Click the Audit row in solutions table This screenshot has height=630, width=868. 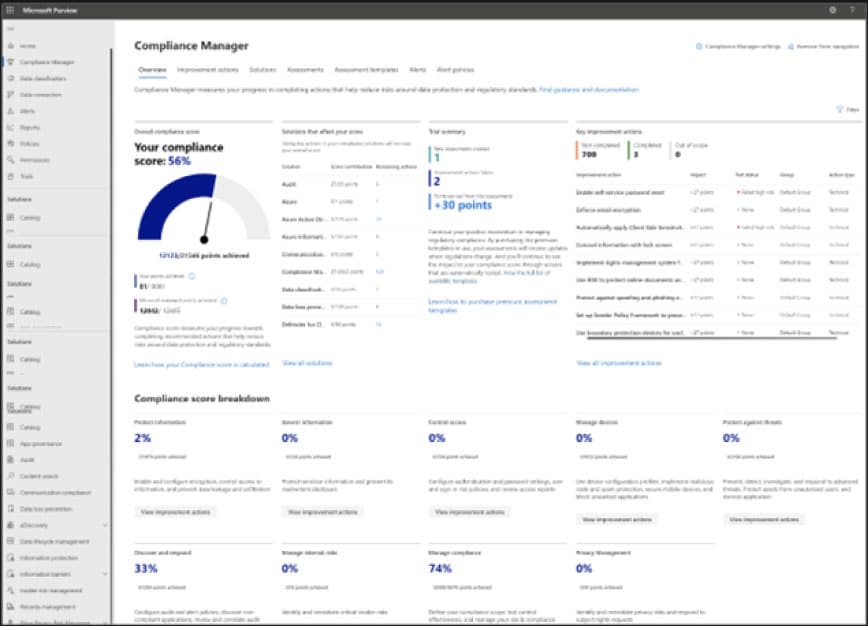point(350,184)
